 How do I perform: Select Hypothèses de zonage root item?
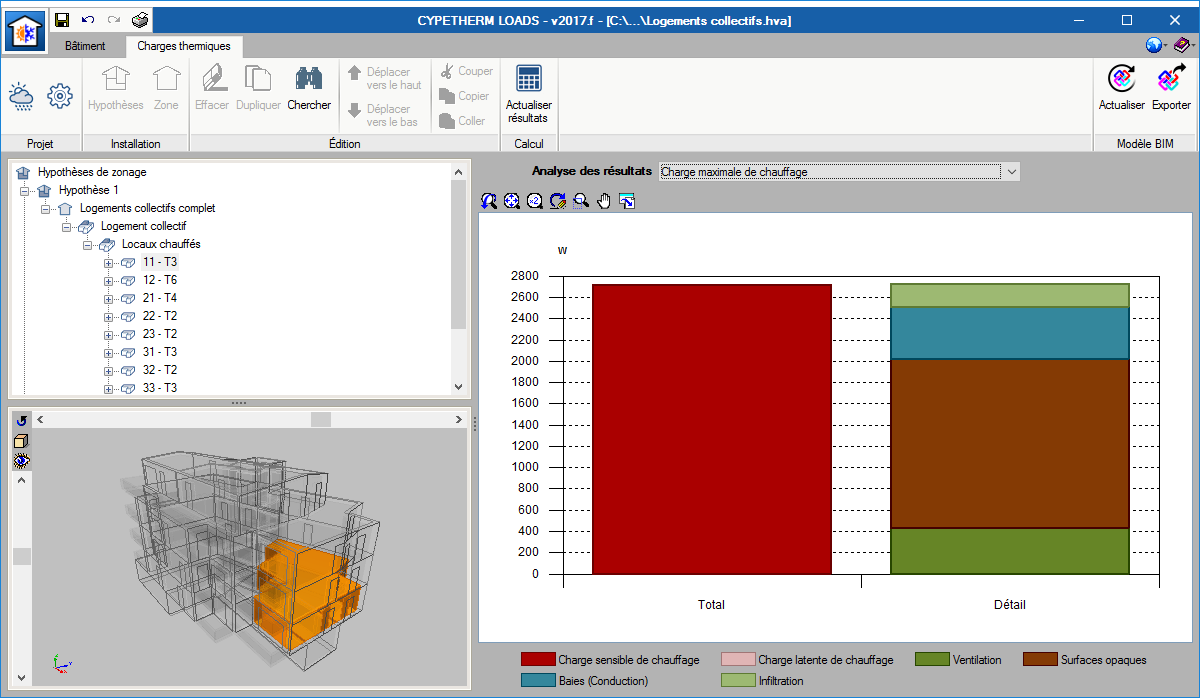coord(92,172)
